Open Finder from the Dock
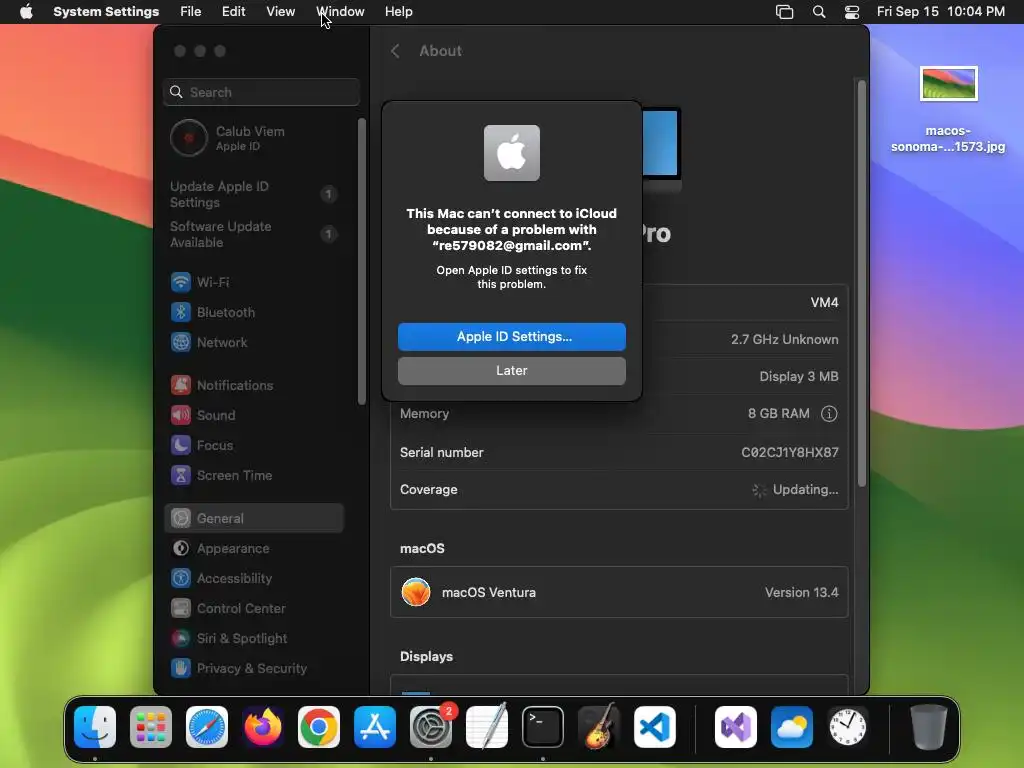 95,727
